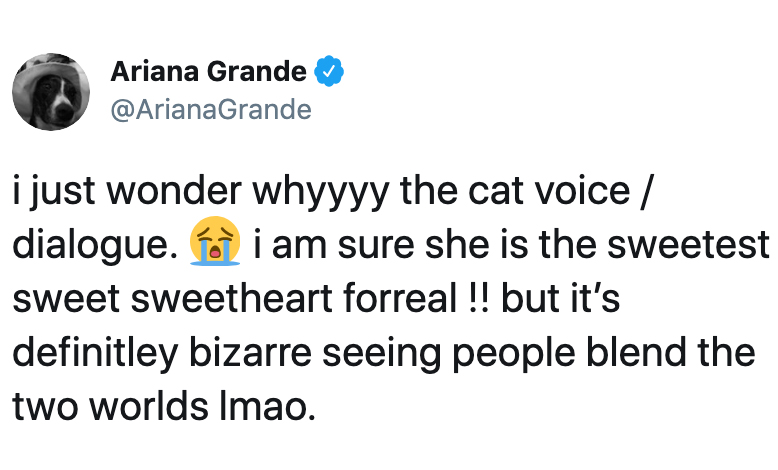
Task: Click the double exclamation marks after "forreal"
Action: (x=479, y=299)
